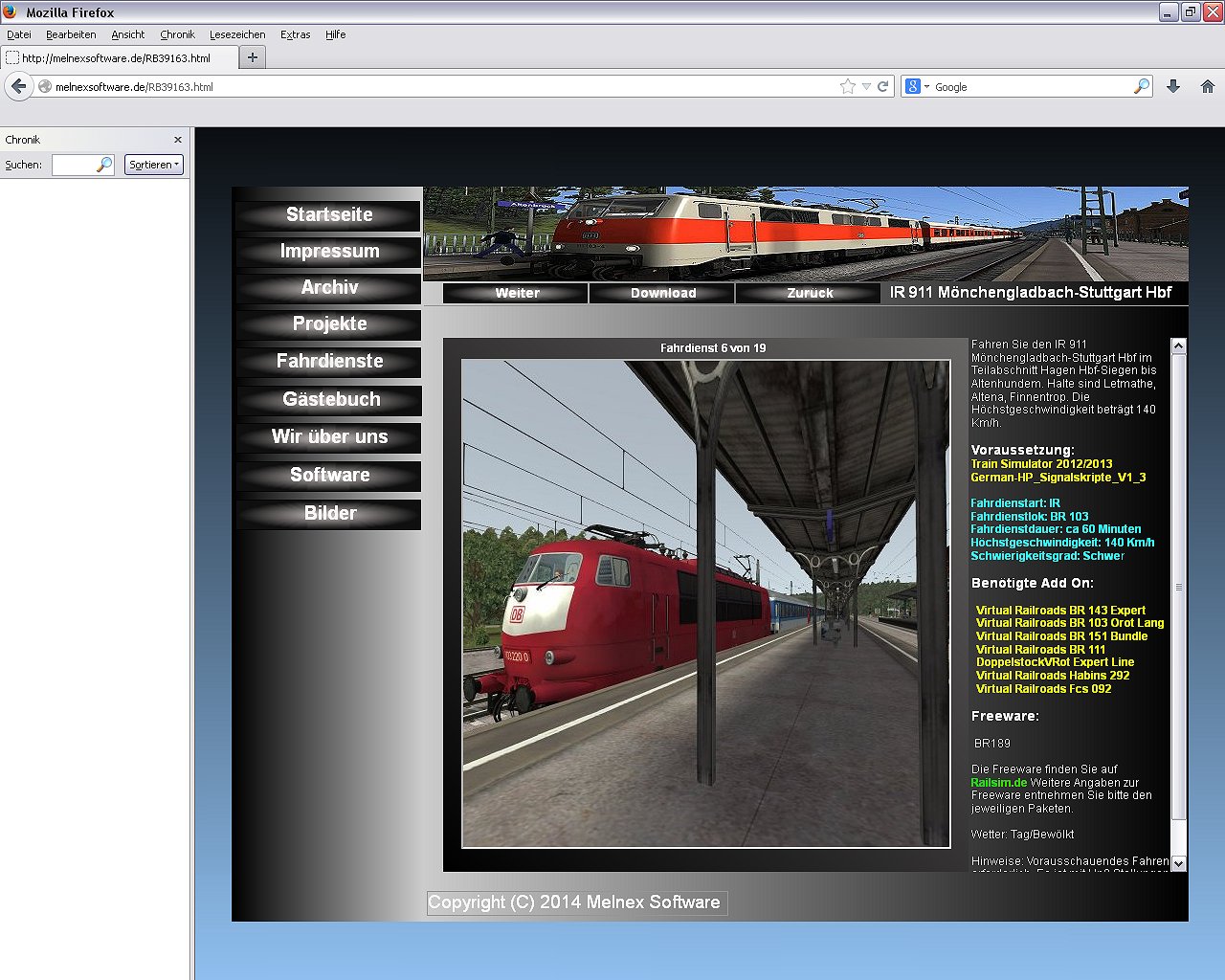Open the Google search engine dropdown
The image size is (1225, 980).
(x=918, y=86)
